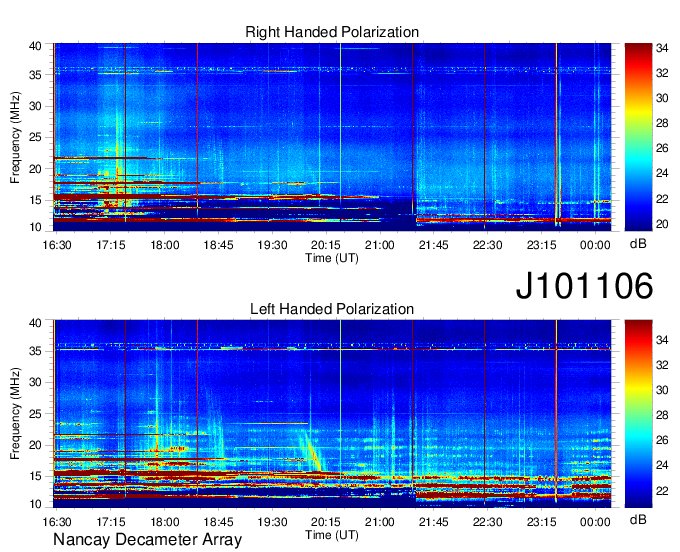Click the "00:00" time tick of bottom plot
Screen dimensions: 680x552
pyautogui.click(x=595, y=522)
